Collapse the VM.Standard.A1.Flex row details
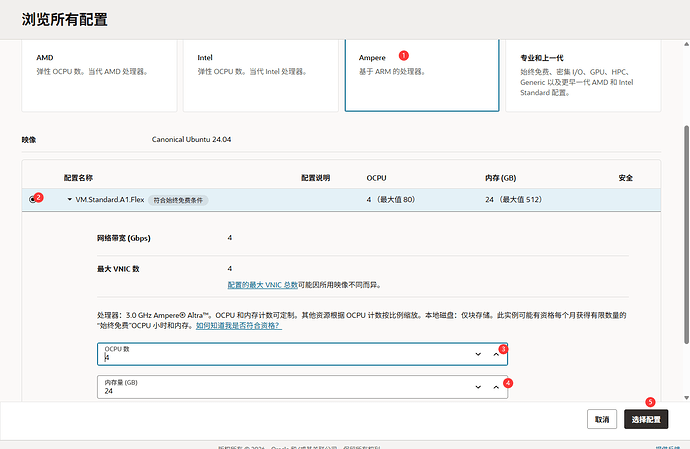 69,199
